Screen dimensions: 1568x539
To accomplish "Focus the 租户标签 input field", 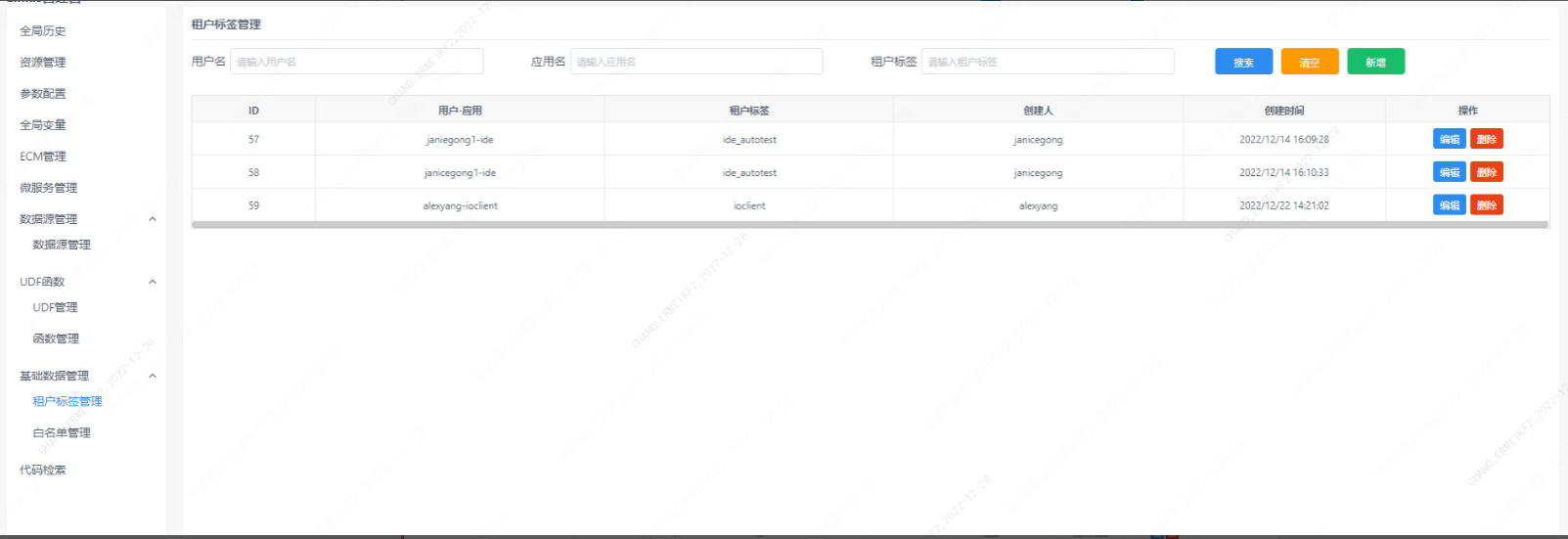I will [1047, 62].
